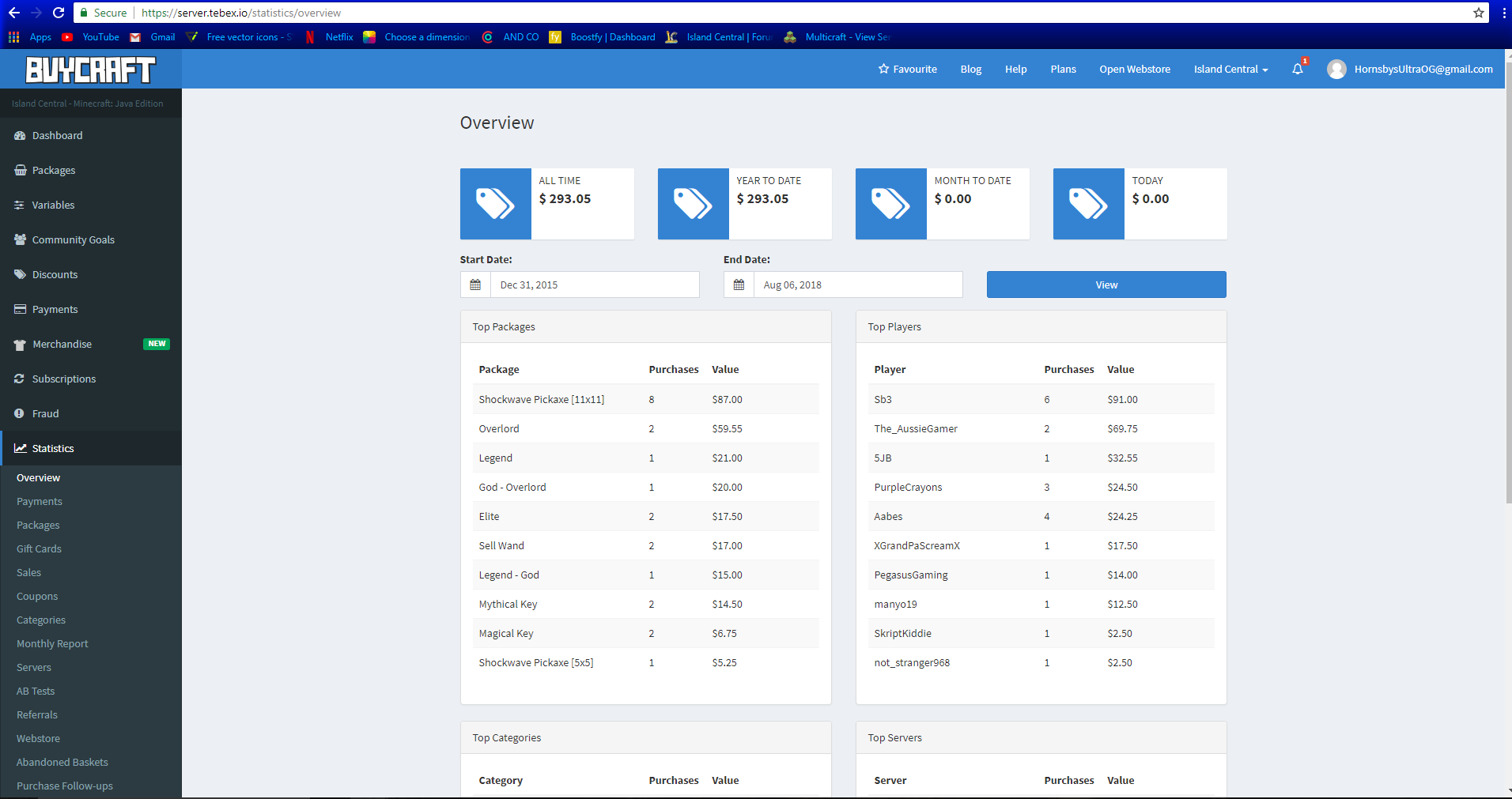
Task: Click the Buycraft logo
Action: [90, 70]
